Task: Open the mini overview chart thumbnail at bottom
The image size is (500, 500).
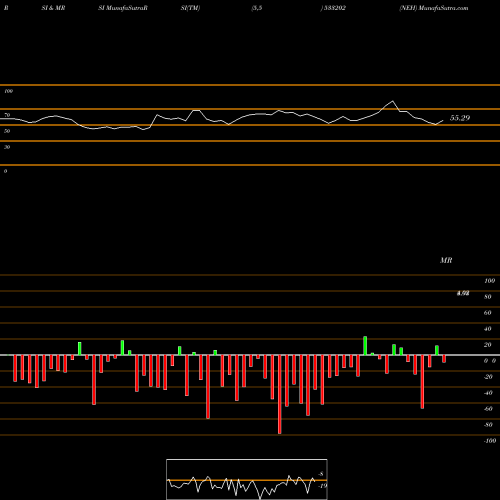Action: (x=247, y=479)
